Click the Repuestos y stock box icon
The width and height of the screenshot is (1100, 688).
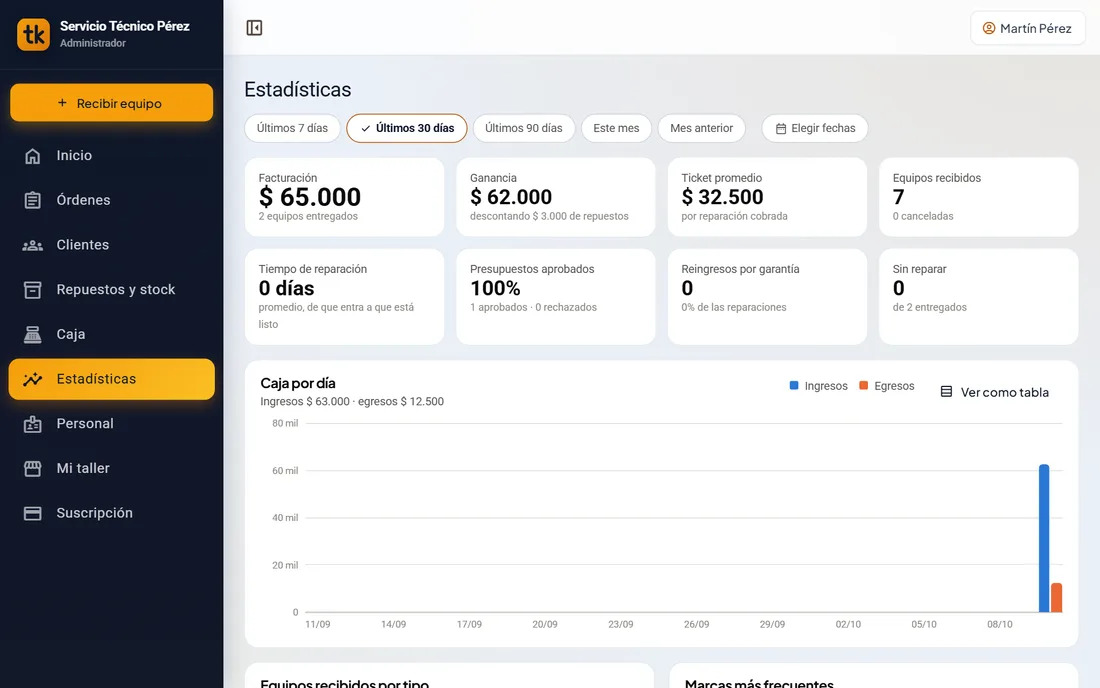tap(32, 290)
